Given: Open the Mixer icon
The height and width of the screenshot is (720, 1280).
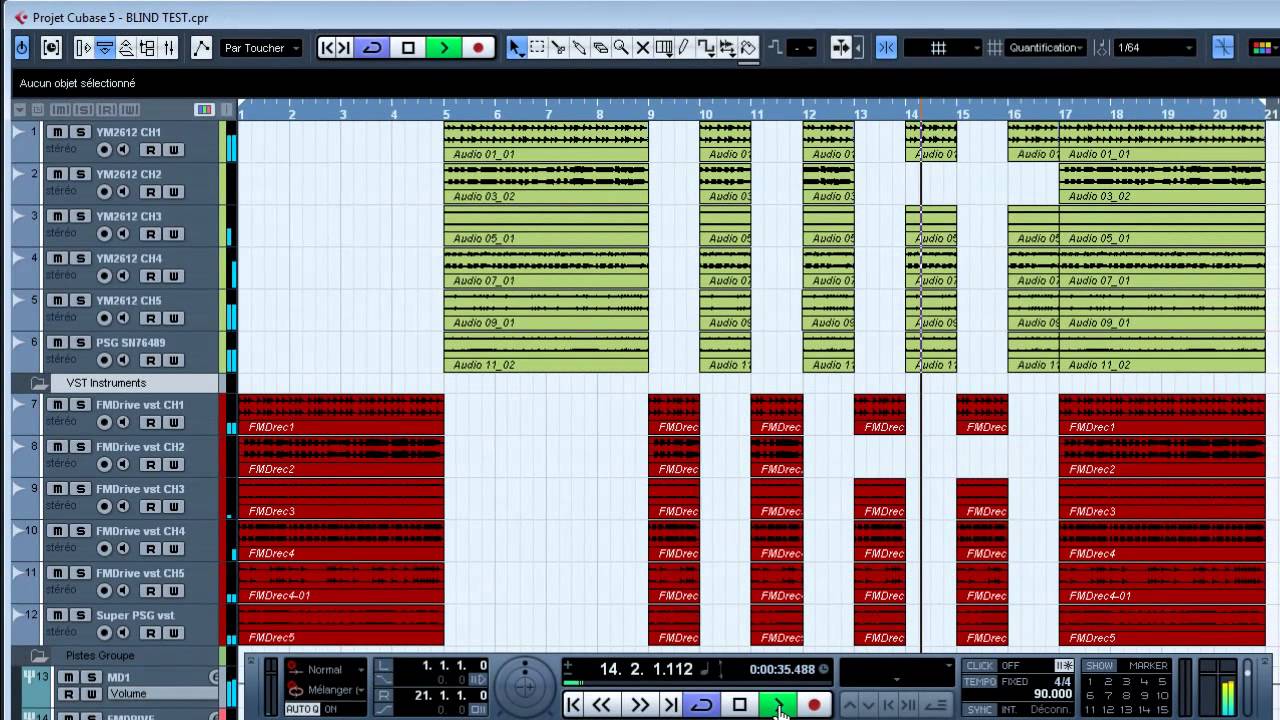Looking at the screenshot, I should click(168, 47).
